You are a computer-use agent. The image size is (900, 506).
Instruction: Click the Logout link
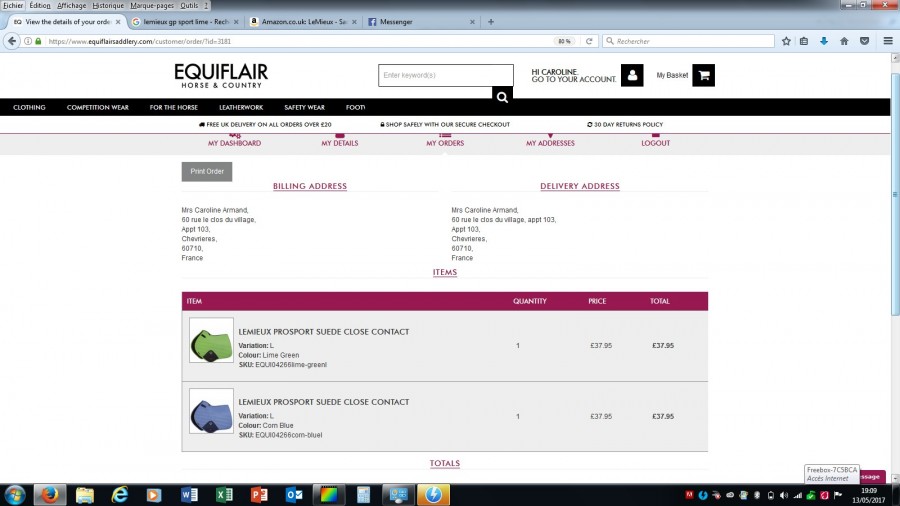coord(655,143)
